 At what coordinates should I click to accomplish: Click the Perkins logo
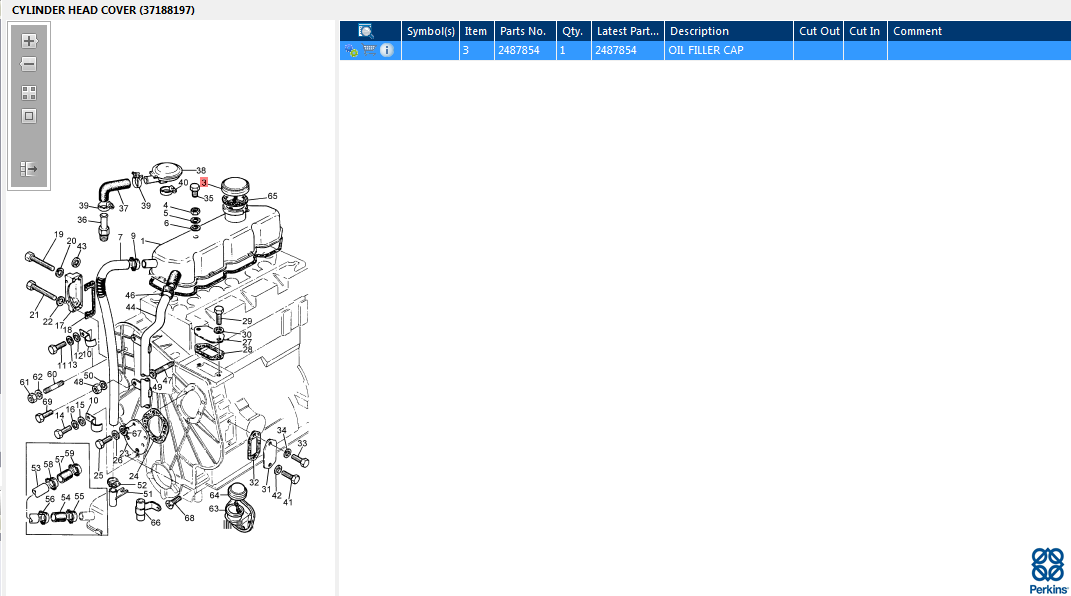click(x=1048, y=570)
